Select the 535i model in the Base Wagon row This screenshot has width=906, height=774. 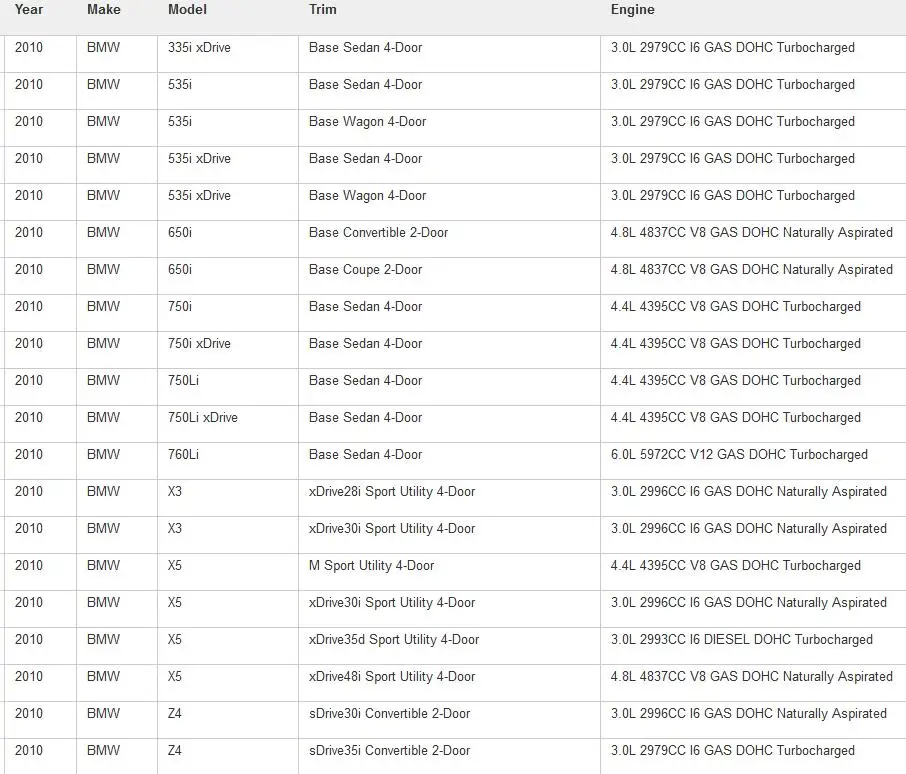180,121
